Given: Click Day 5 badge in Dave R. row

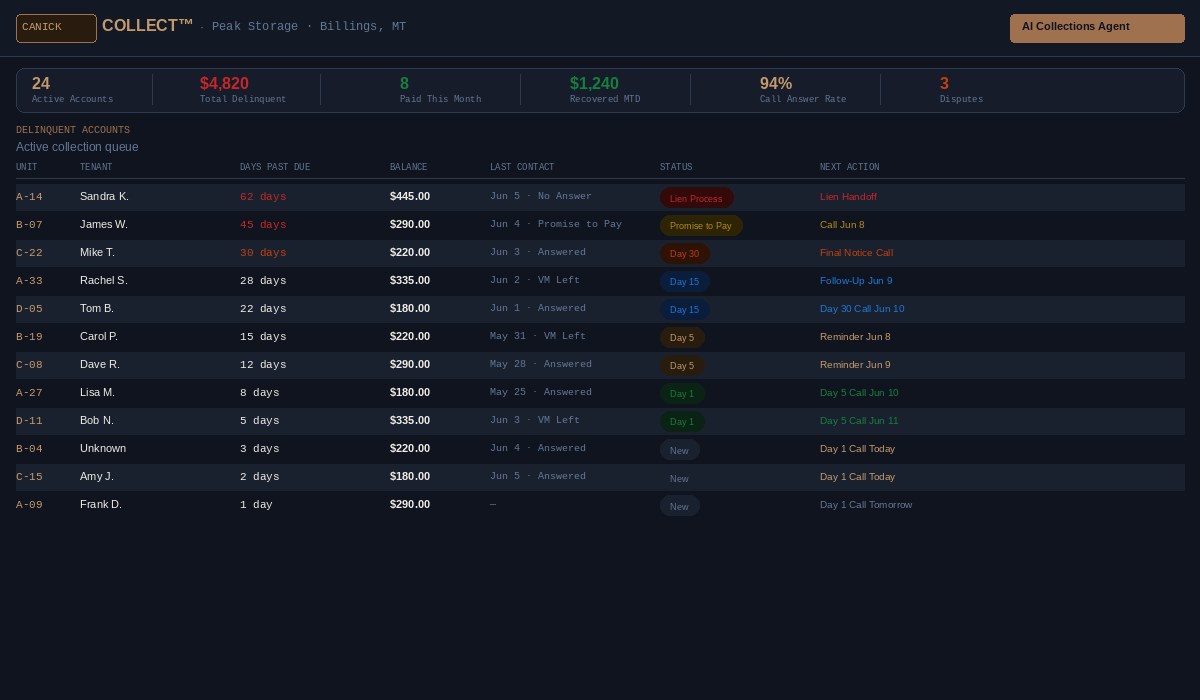Looking at the screenshot, I should coord(682,366).
